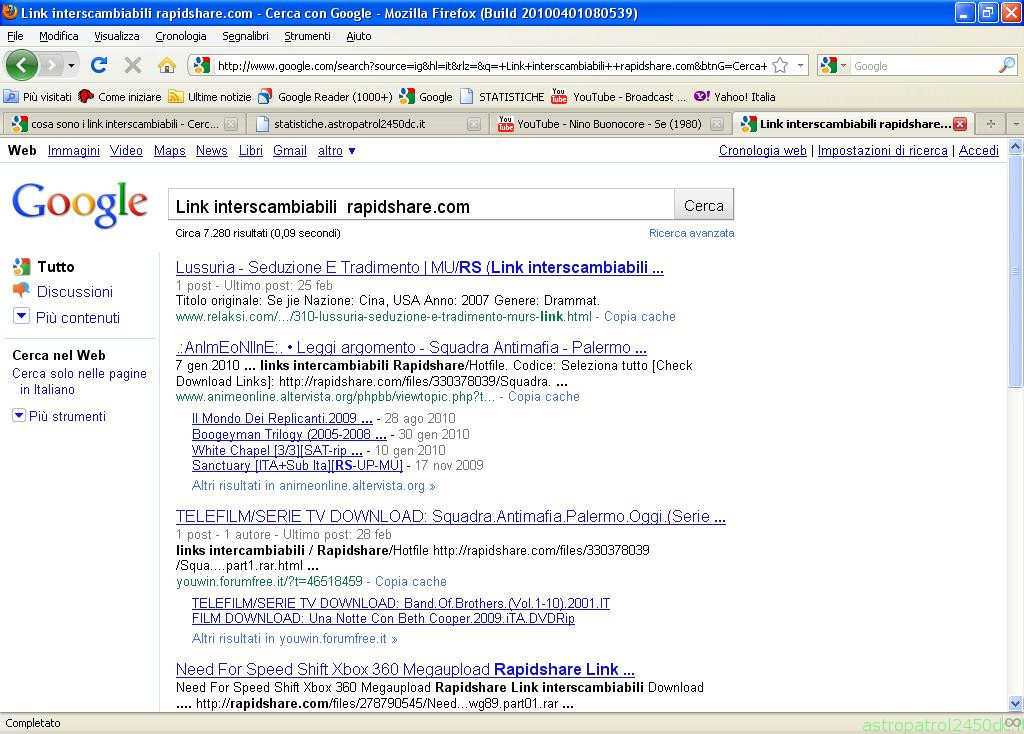
Task: Open the Modifica menu
Action: point(59,36)
